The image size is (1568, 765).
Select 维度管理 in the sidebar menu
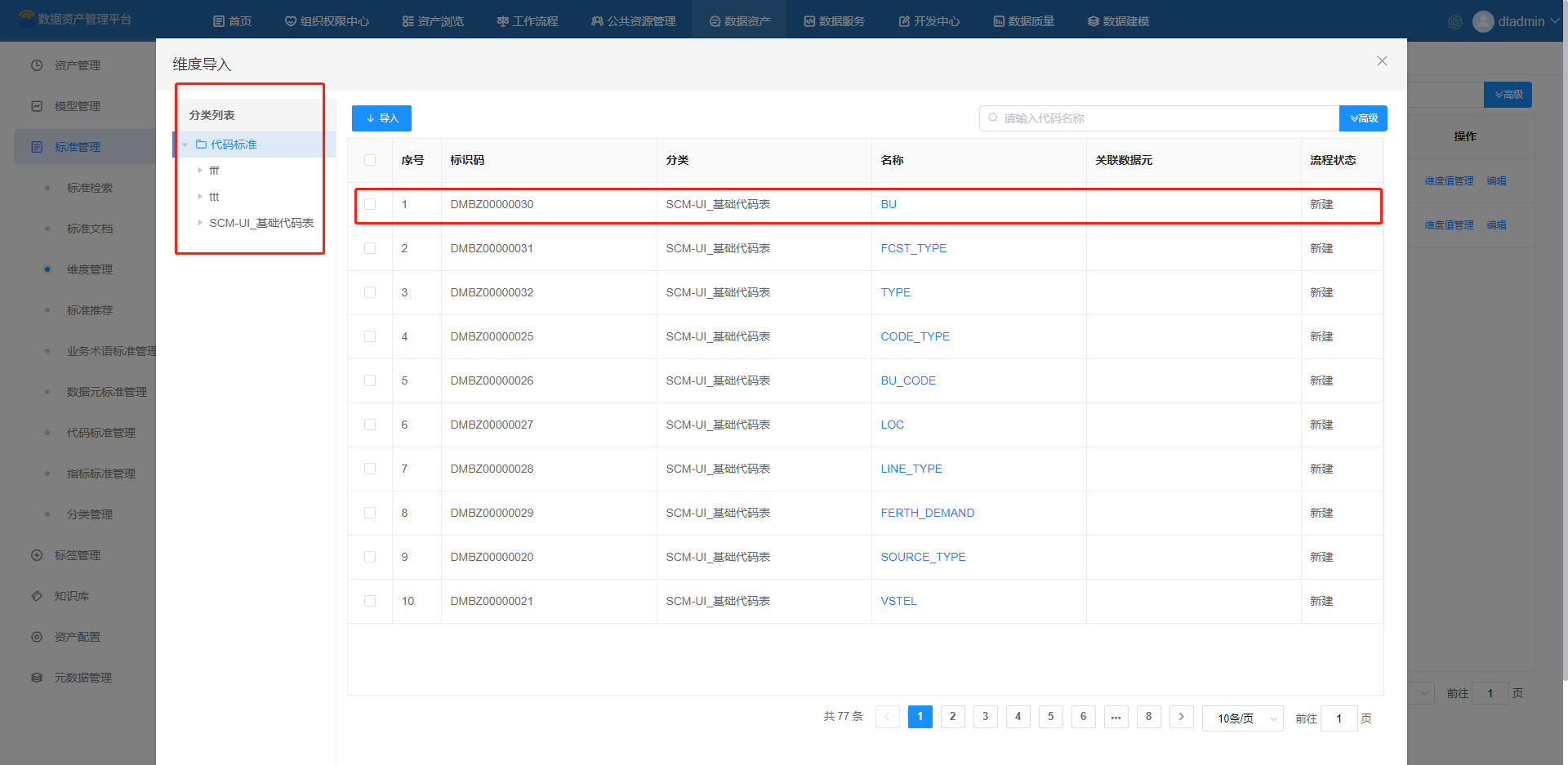[90, 269]
